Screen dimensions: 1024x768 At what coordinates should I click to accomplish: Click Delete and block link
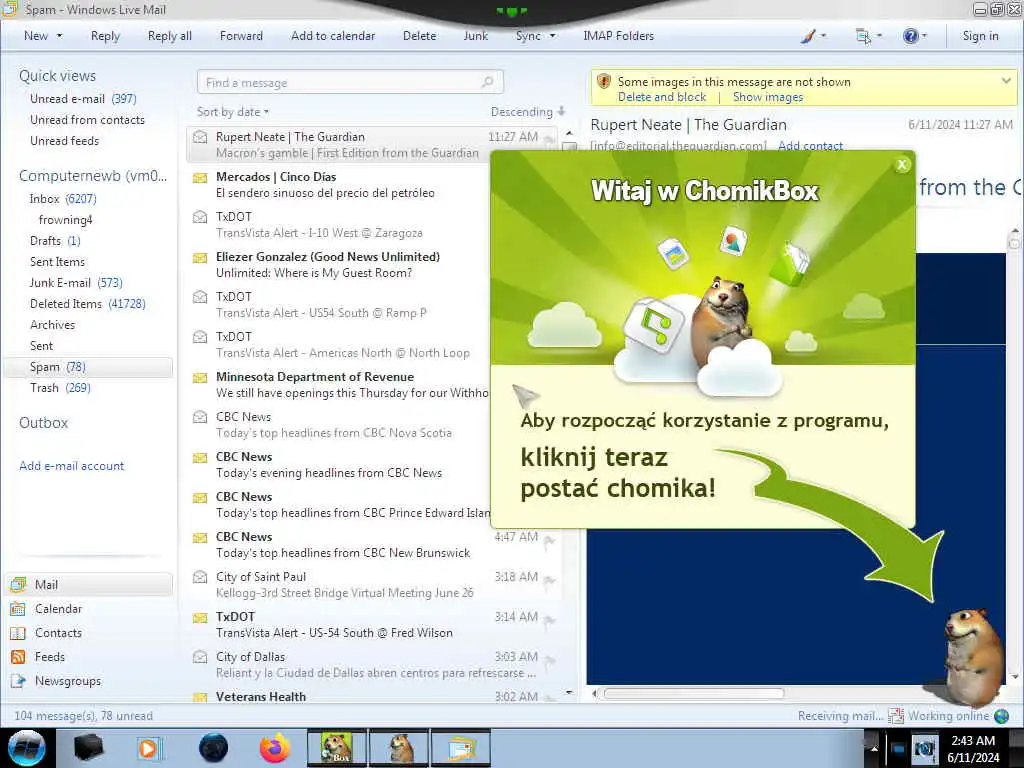pos(662,97)
